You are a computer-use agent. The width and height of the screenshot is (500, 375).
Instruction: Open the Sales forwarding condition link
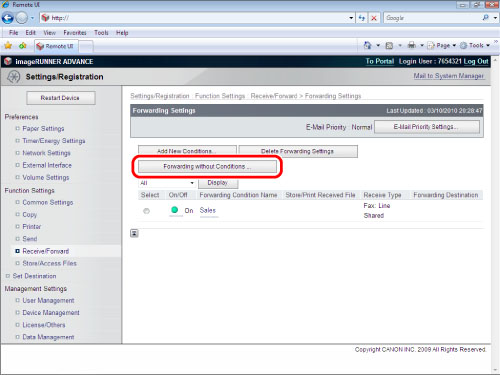click(208, 210)
